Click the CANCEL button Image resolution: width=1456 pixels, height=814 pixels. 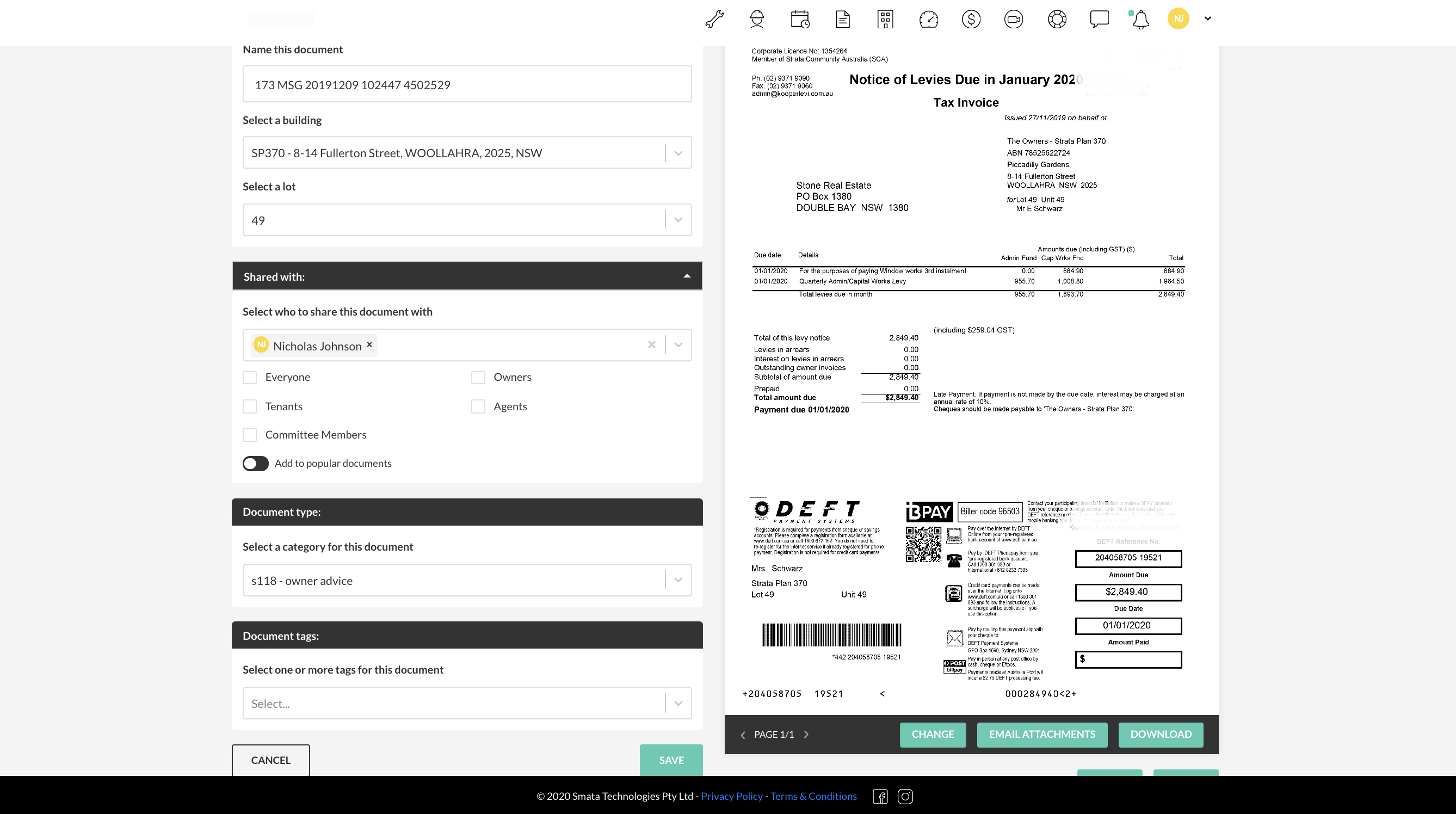pos(271,760)
